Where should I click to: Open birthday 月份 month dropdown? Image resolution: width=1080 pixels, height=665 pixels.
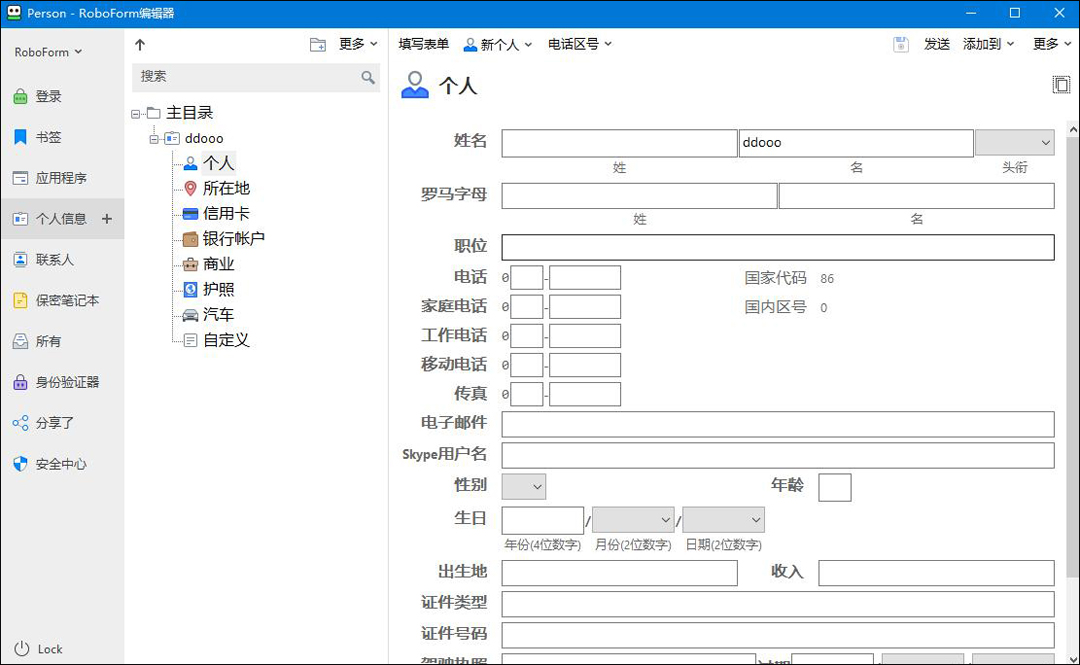633,520
